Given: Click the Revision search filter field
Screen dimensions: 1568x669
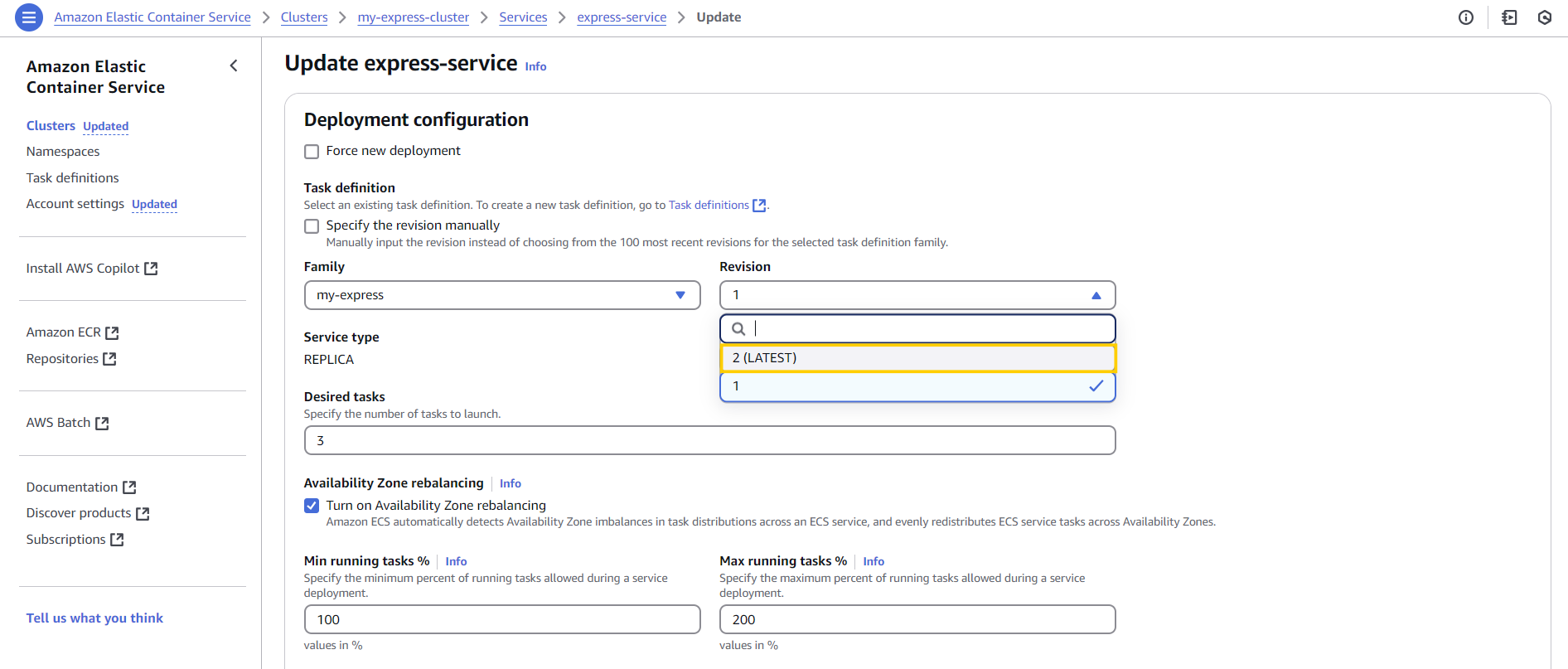Looking at the screenshot, I should tap(917, 328).
